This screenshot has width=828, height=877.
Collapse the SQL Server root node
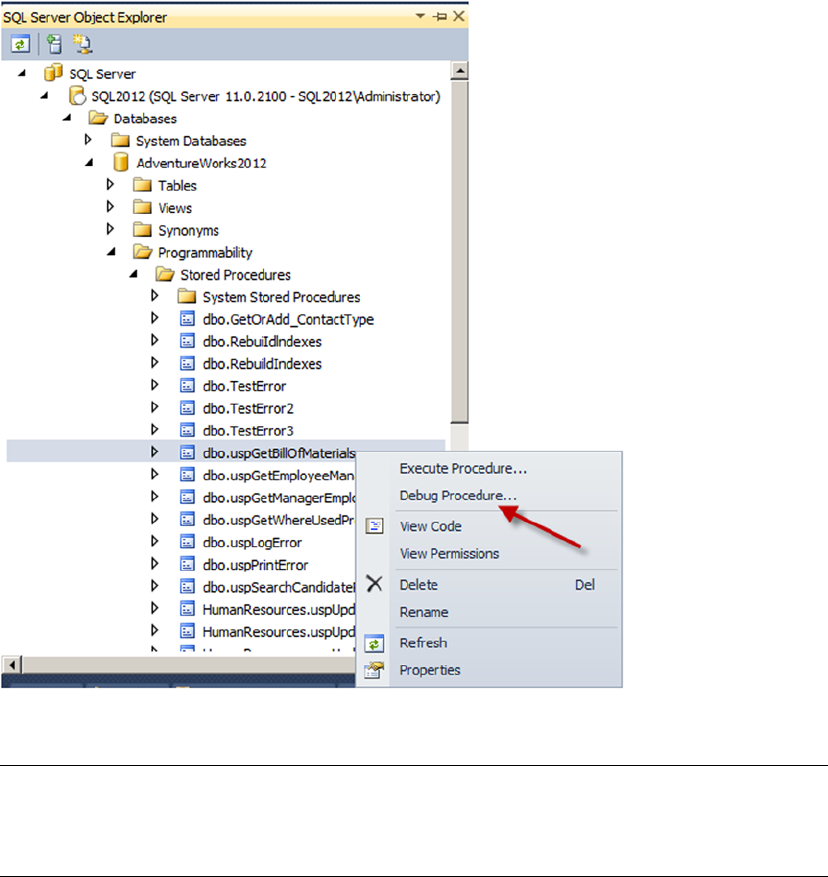[x=22, y=73]
